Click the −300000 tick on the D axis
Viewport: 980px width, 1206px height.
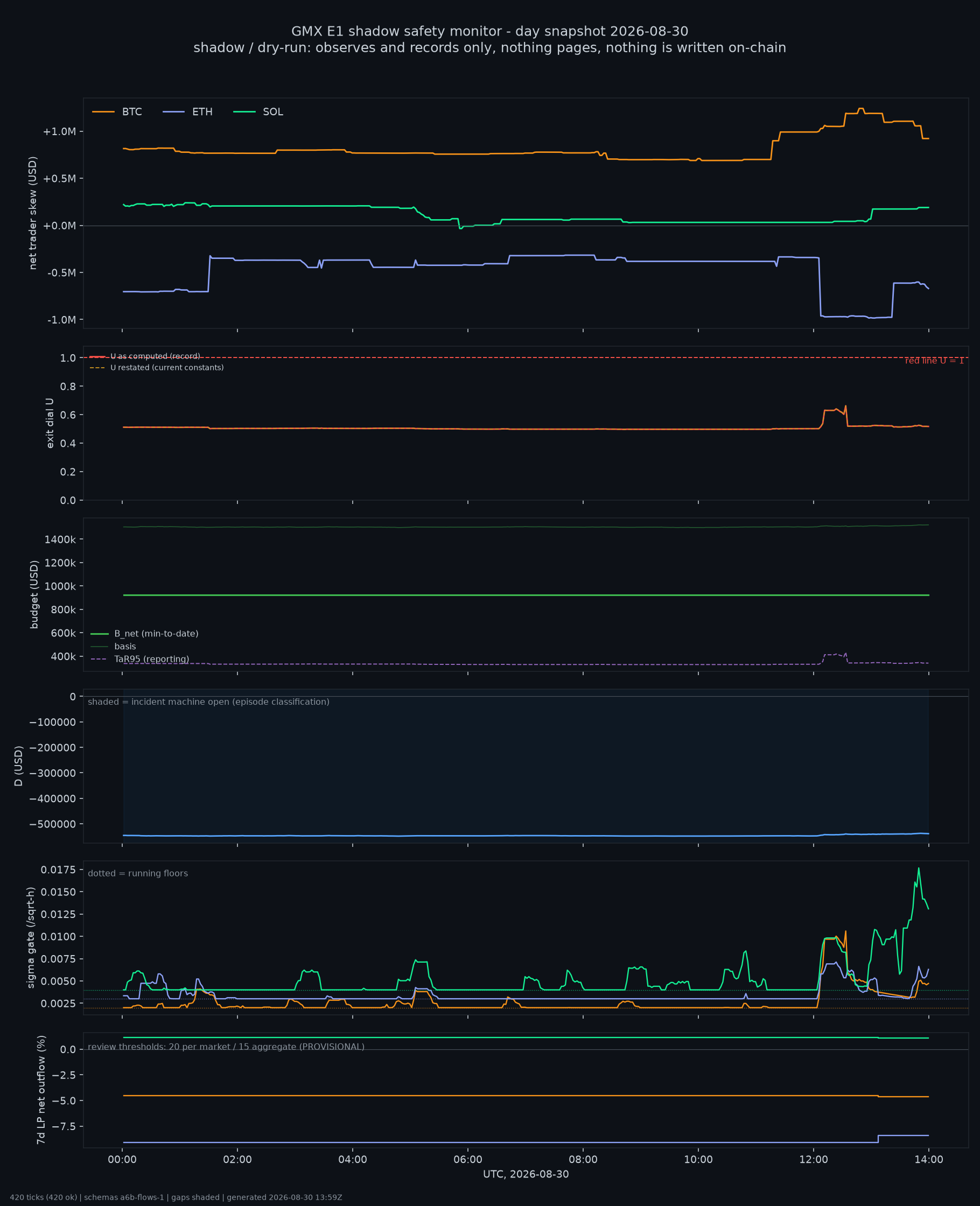pos(52,773)
